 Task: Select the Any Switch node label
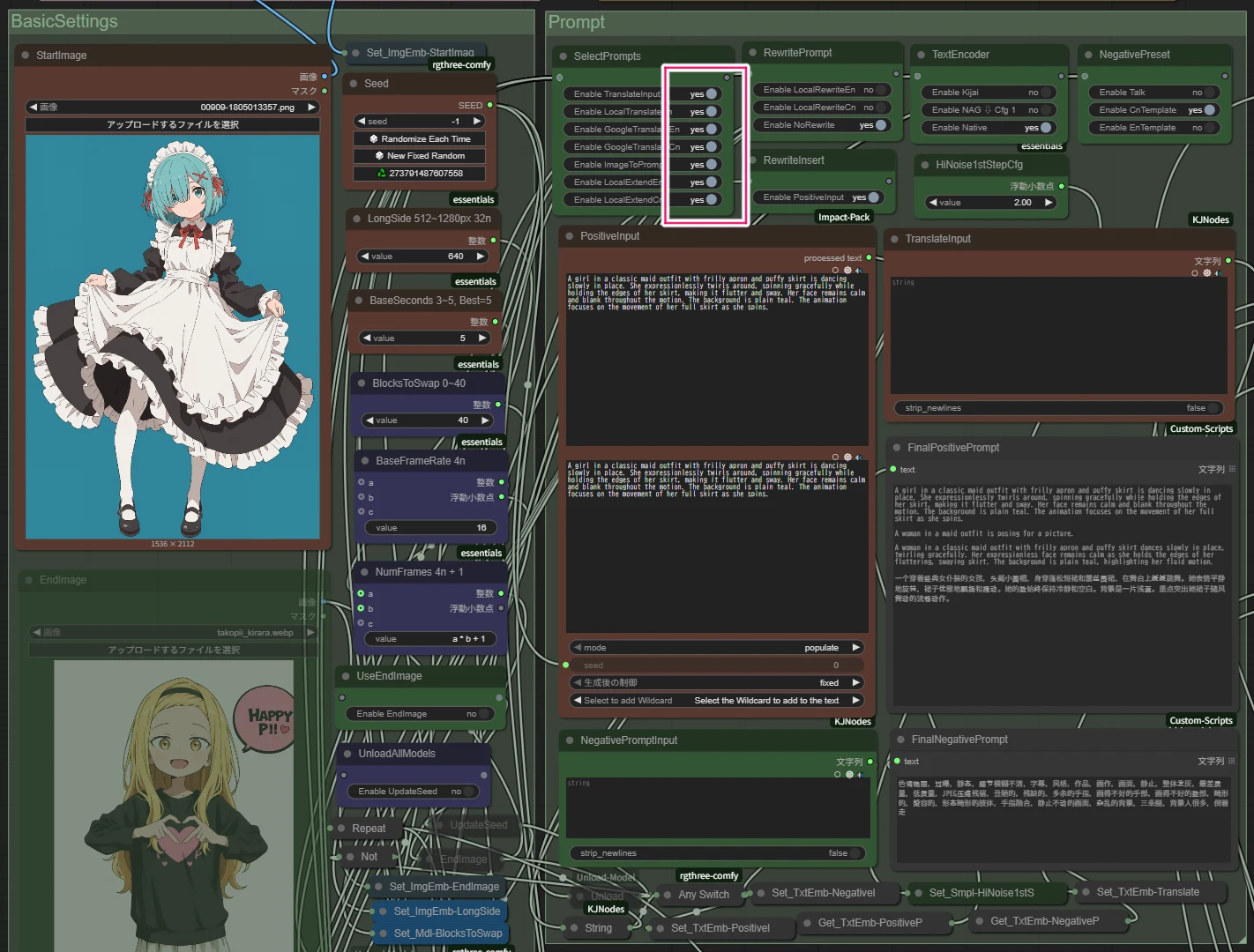(704, 895)
